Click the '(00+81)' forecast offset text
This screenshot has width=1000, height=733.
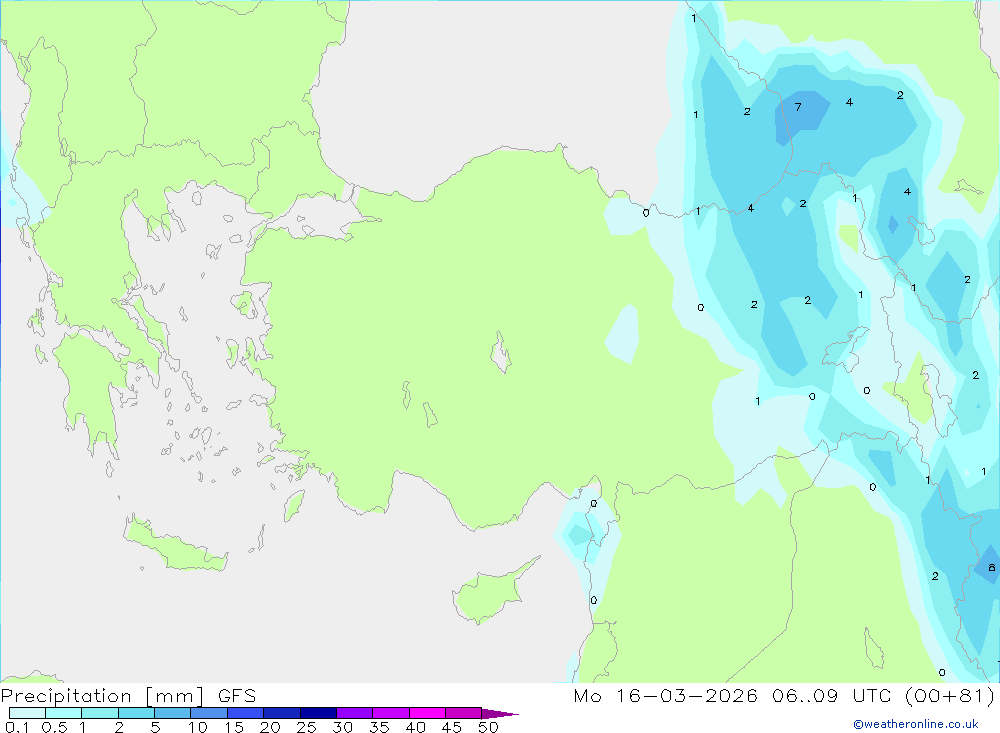click(950, 695)
